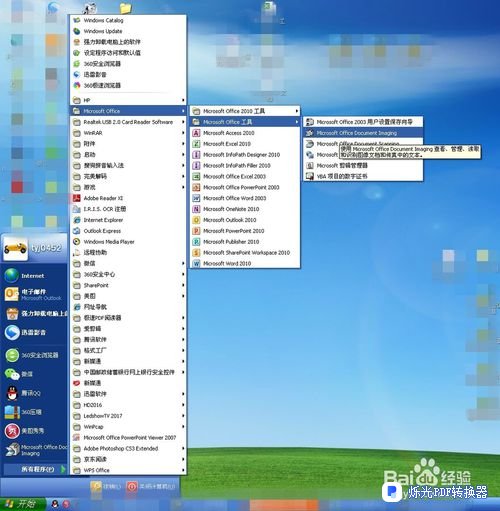Start Windows Media Player icon
The height and width of the screenshot is (511, 500).
pos(77,242)
